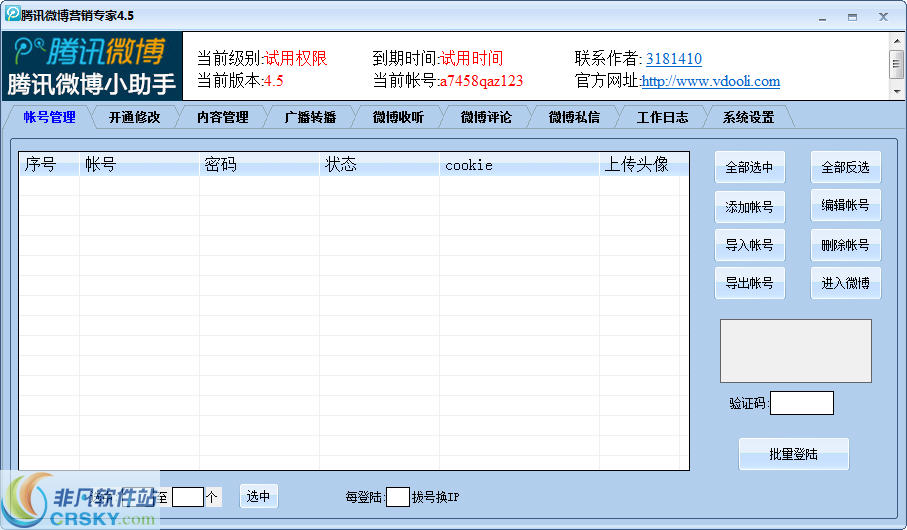The height and width of the screenshot is (530, 907).
Task: Click the cookie column header
Action: pos(519,164)
